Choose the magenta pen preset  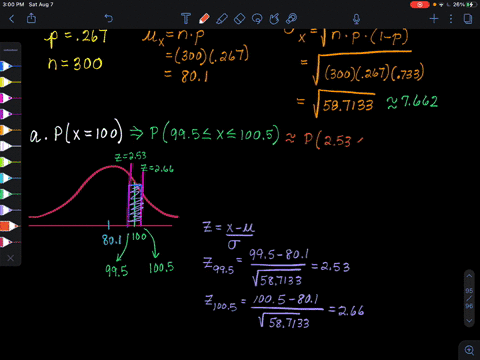pyautogui.click(x=10, y=98)
